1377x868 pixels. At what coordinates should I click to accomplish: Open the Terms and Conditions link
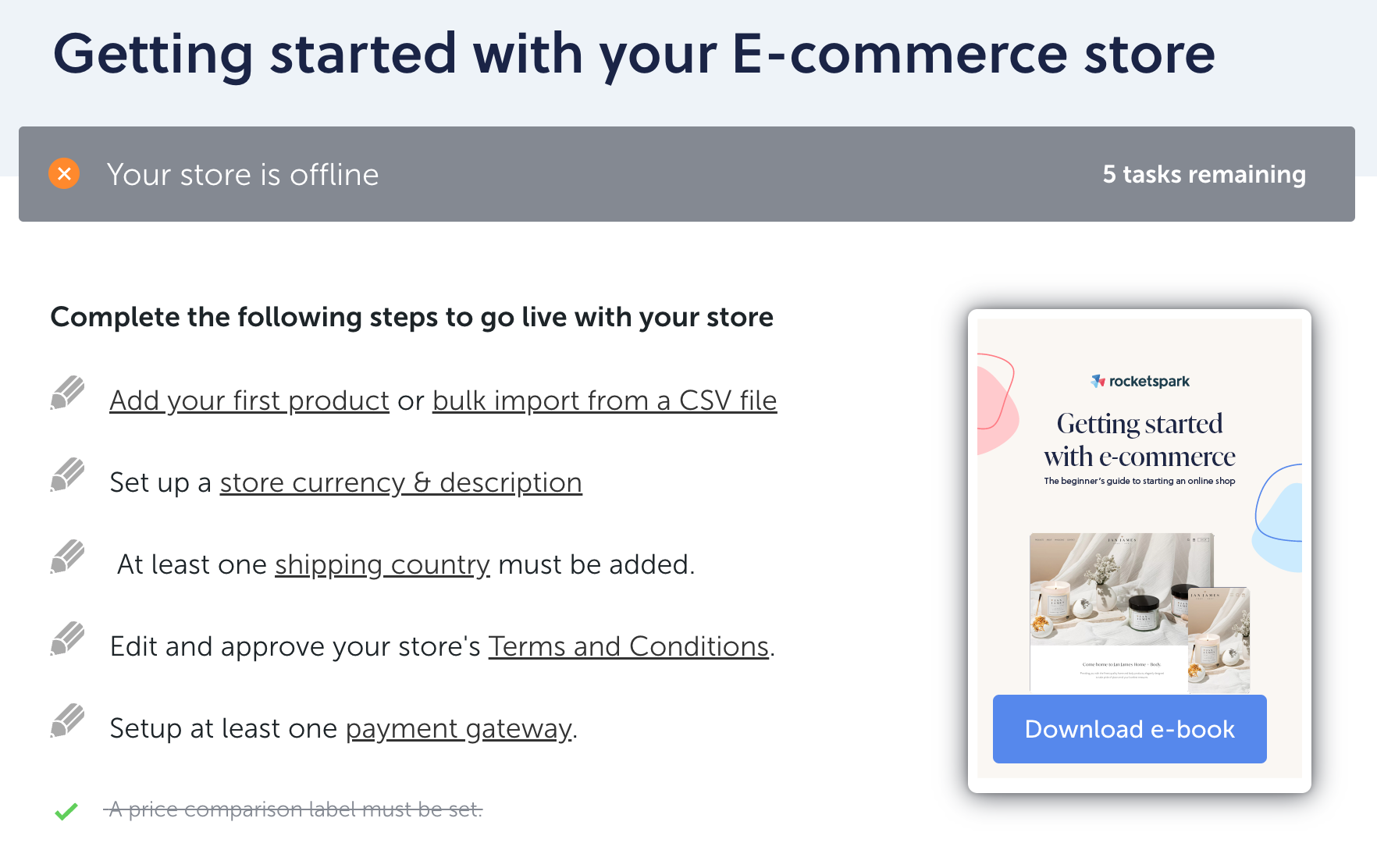point(628,646)
